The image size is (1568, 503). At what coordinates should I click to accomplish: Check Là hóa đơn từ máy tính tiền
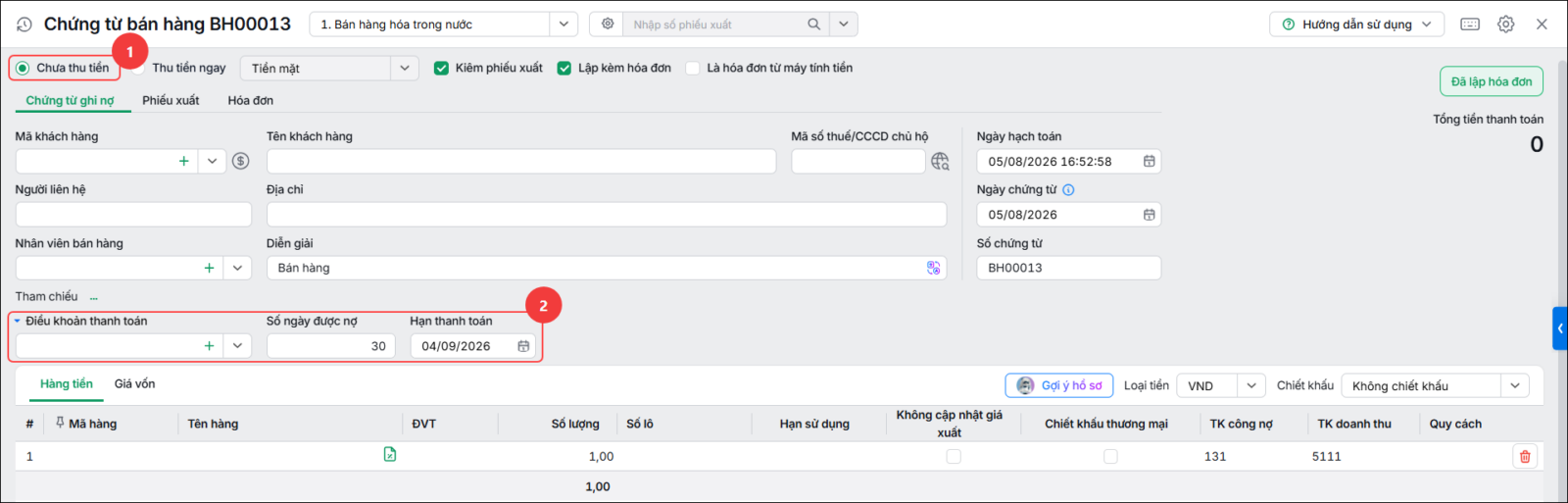693,68
